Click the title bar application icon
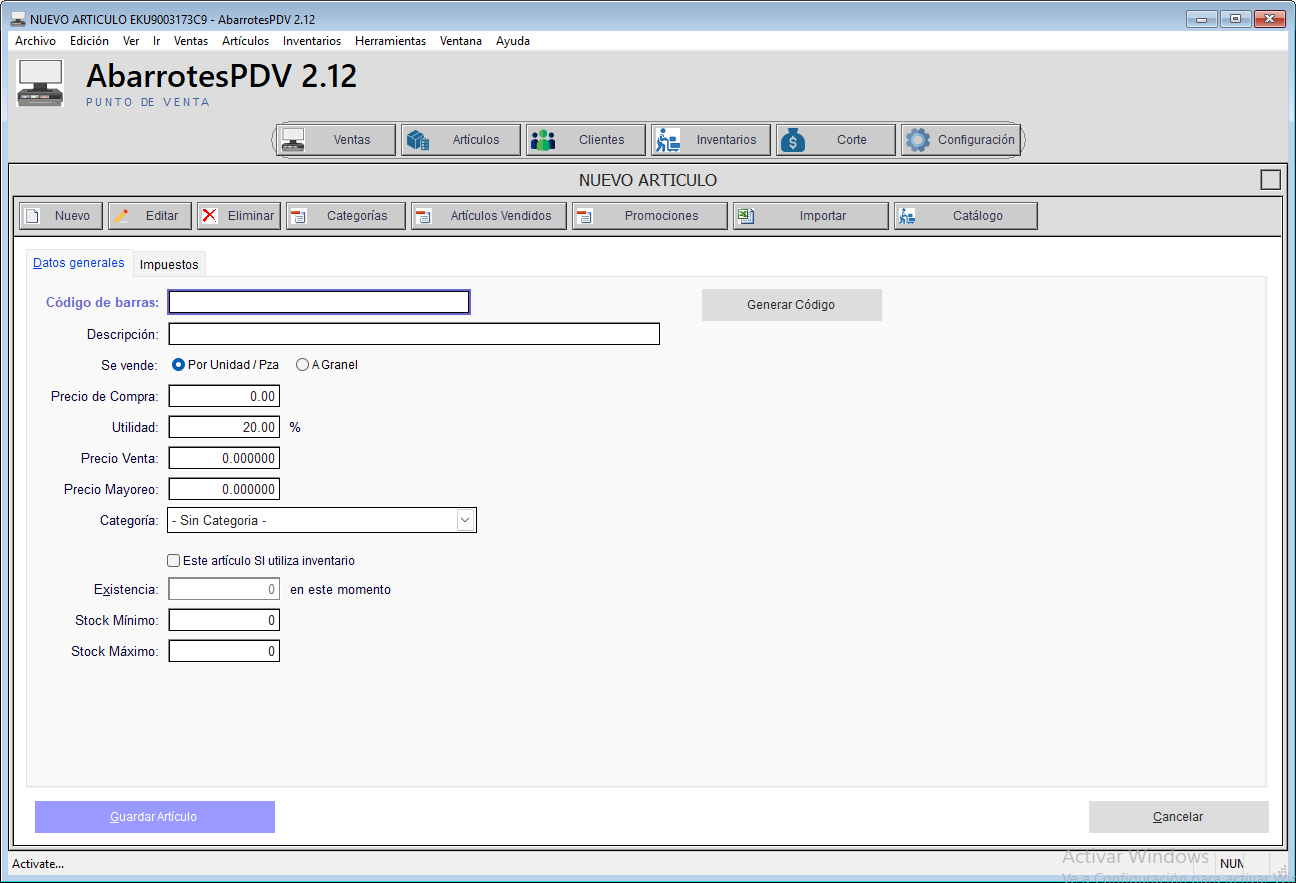 pyautogui.click(x=18, y=18)
